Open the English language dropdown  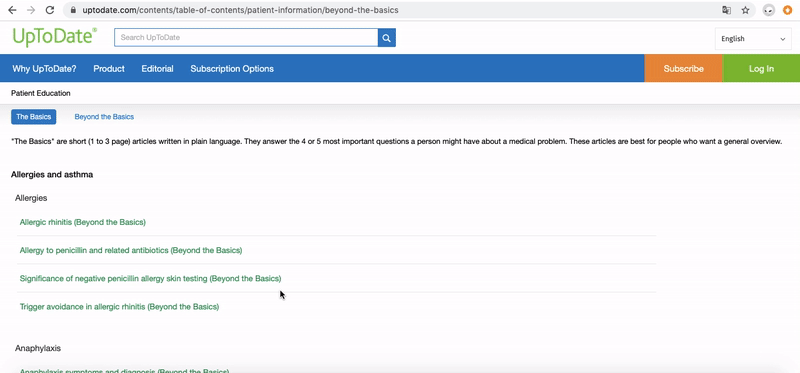pyautogui.click(x=753, y=39)
